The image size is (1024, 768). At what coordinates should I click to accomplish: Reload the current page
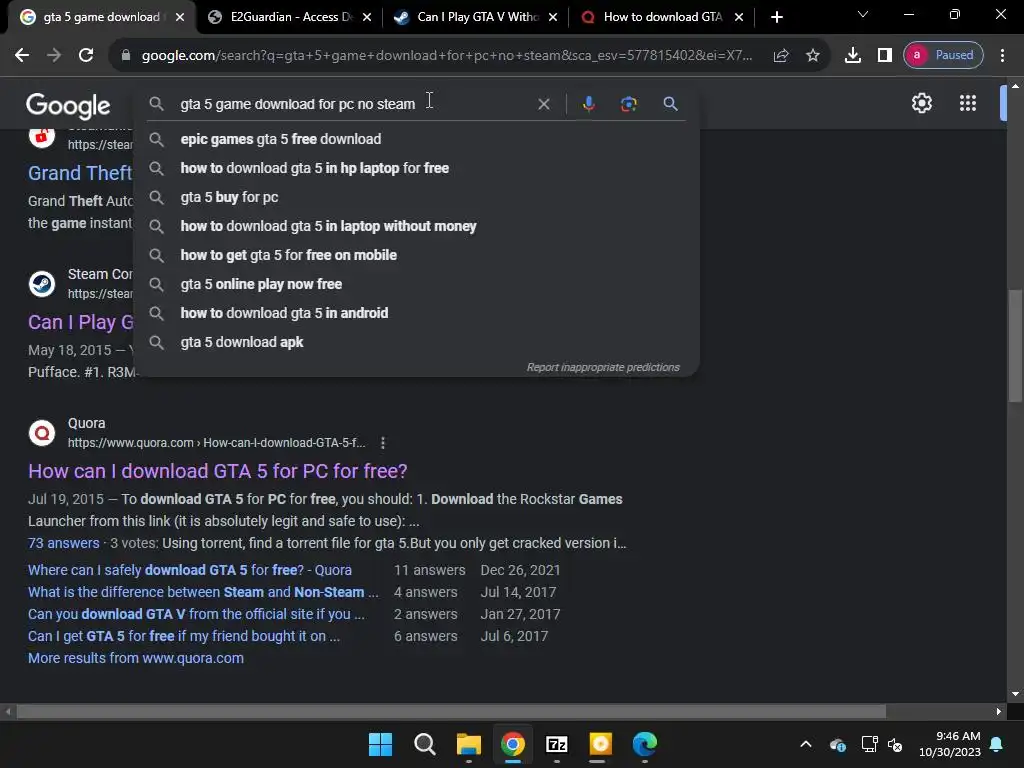tap(86, 56)
